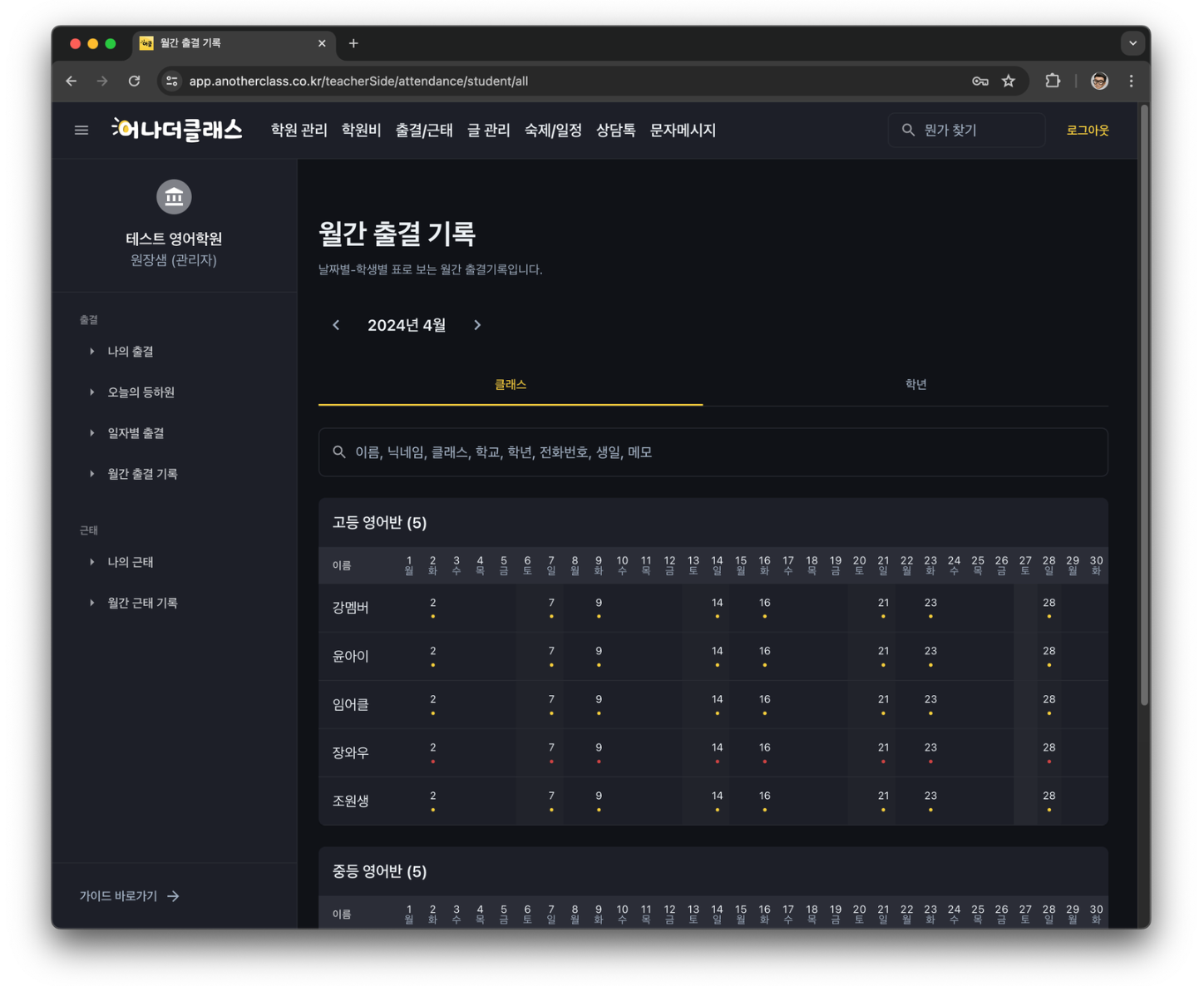Reload the page with refresh icon
Viewport: 1204px width, 986px height.
pos(134,81)
